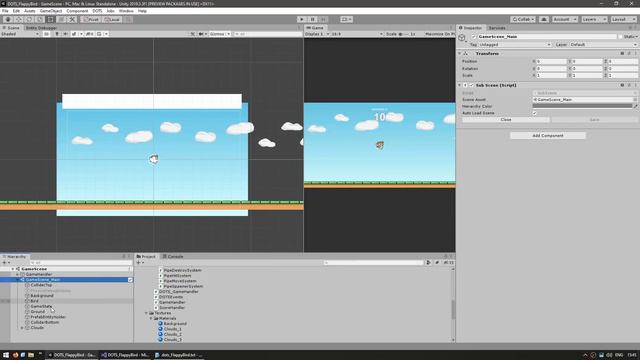
Task: Select the Move tool in the toolbar
Action: point(18,19)
